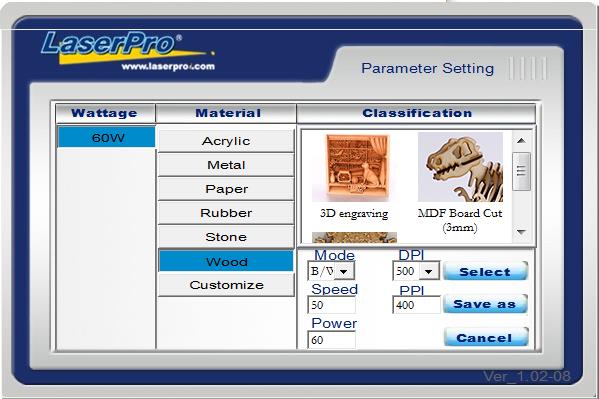
Task: Click the PPI input field
Action: click(x=416, y=305)
